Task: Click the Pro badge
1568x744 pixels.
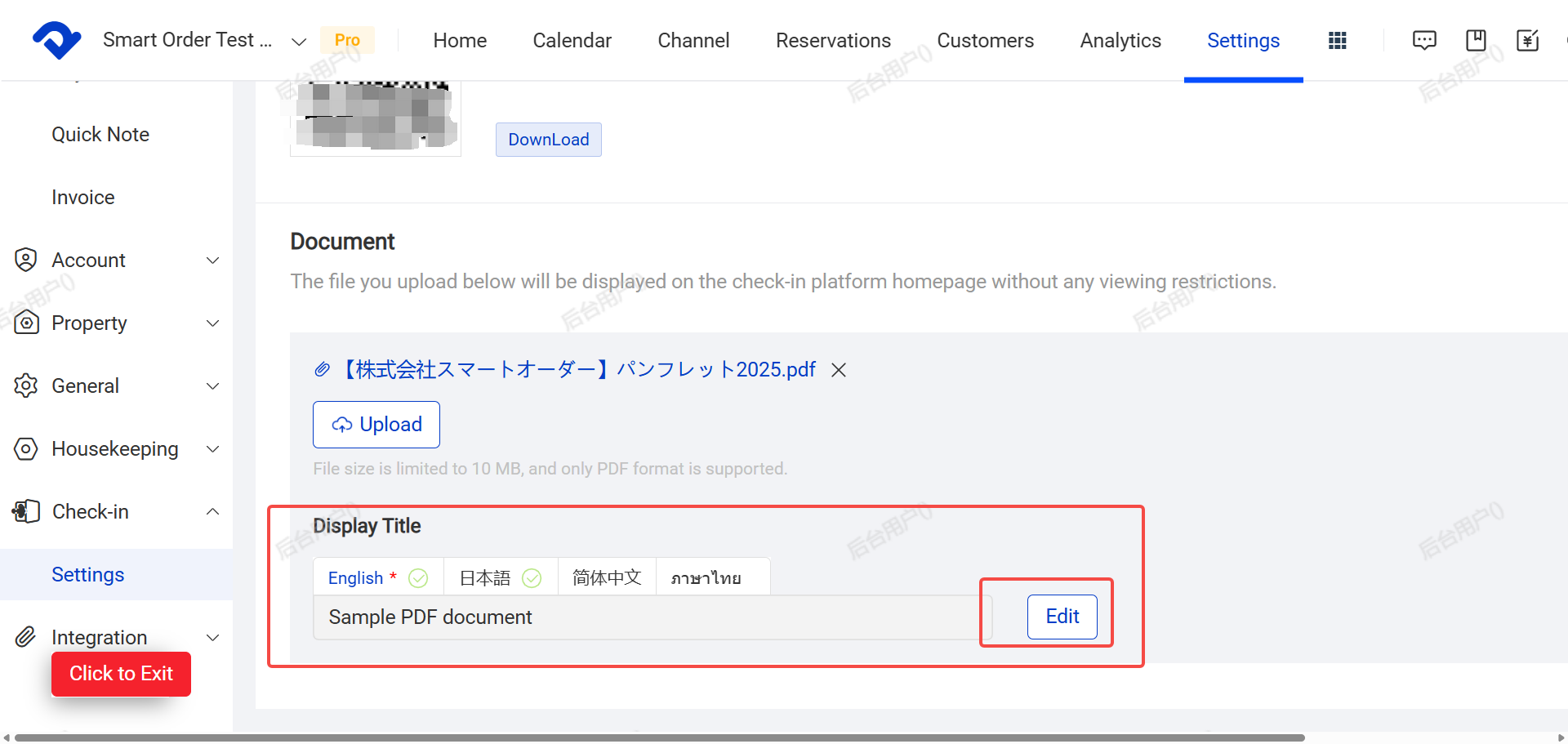Action: click(347, 40)
